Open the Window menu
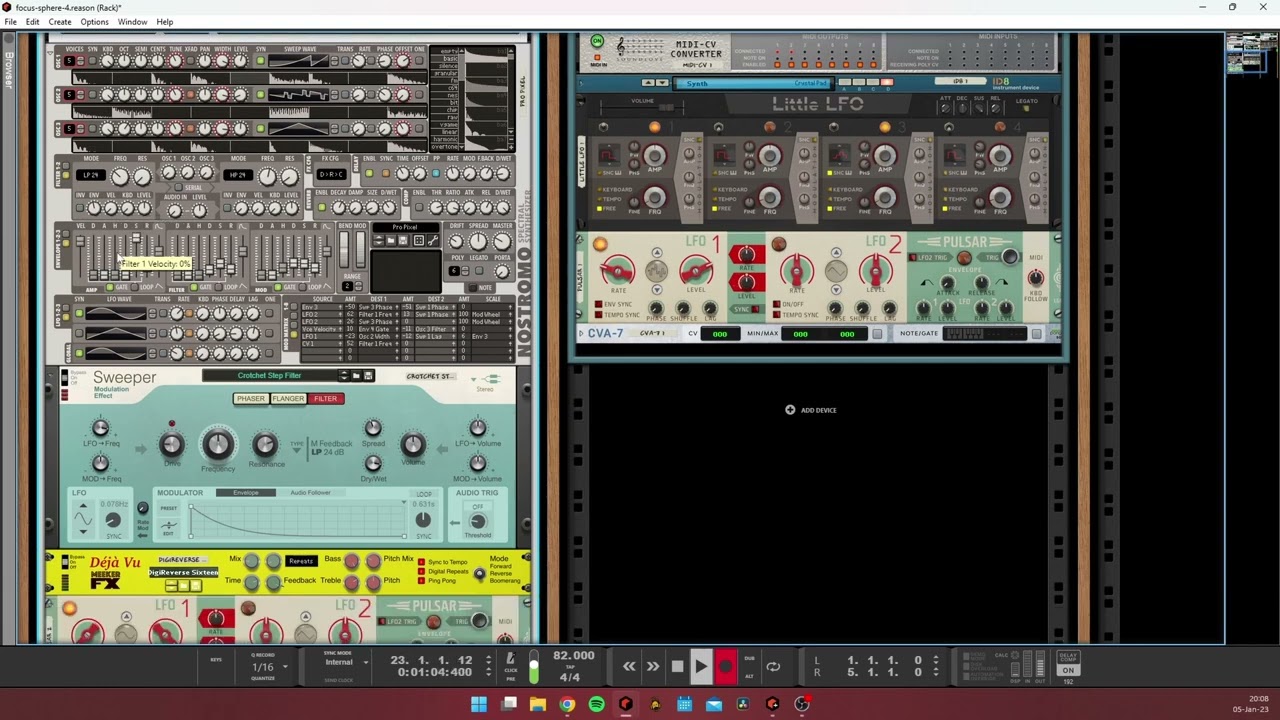 click(132, 22)
